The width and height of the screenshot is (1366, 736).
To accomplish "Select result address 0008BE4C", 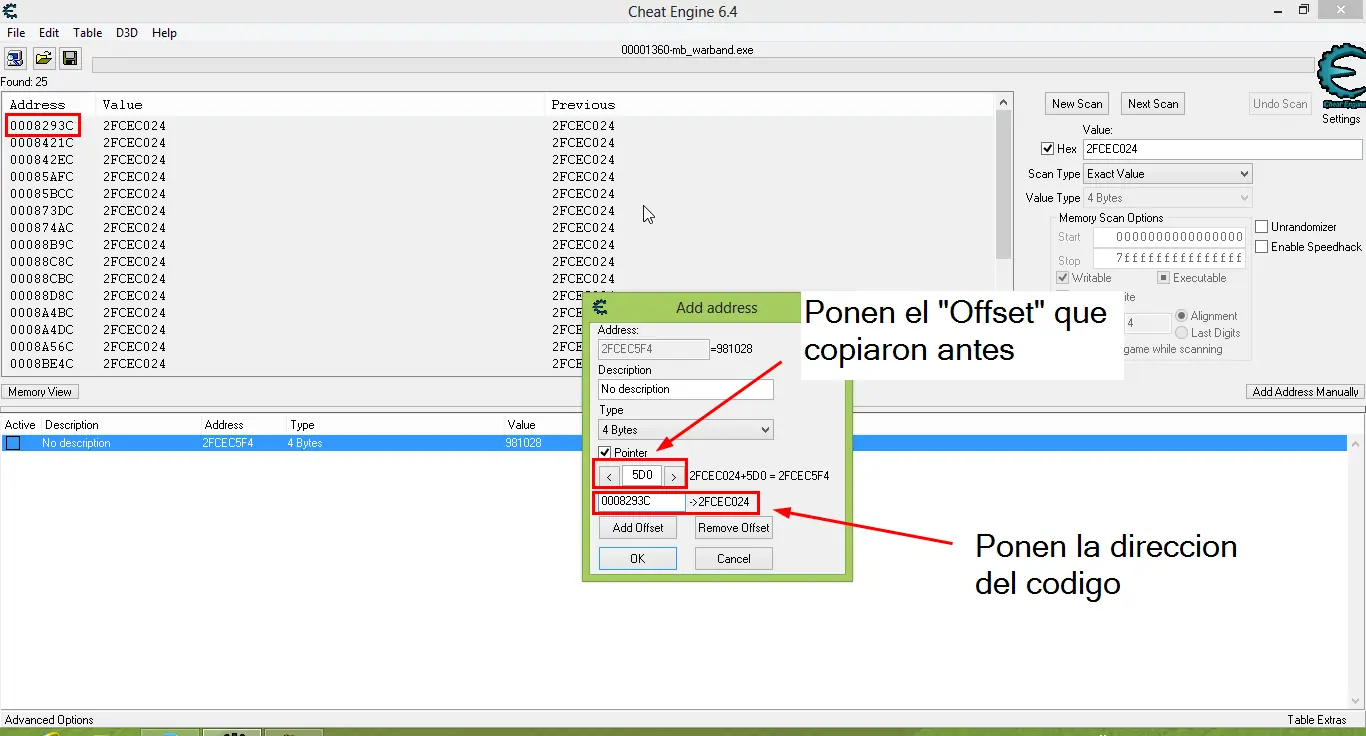I will click(42, 364).
